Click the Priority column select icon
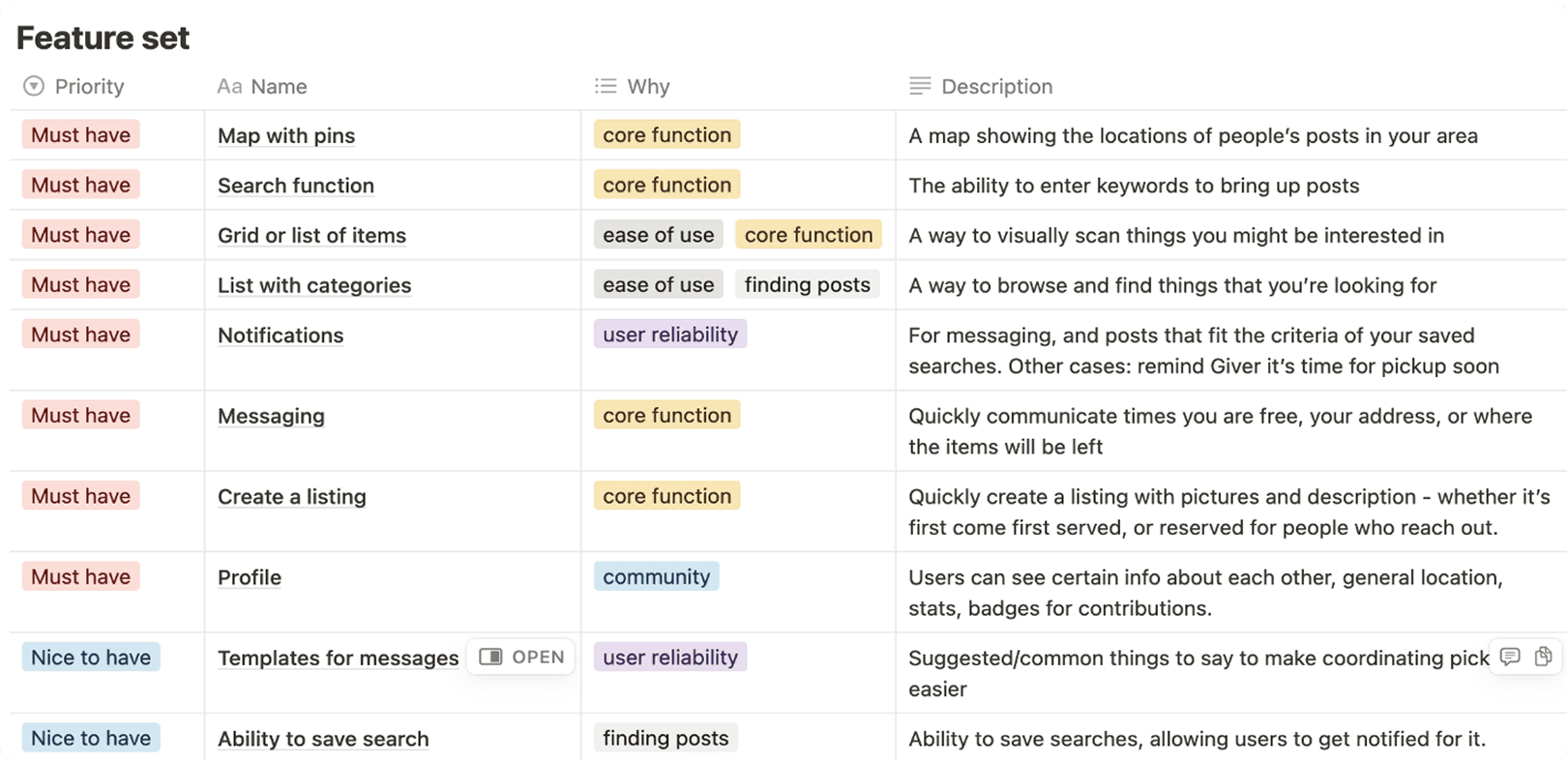Image resolution: width=1568 pixels, height=760 pixels. click(34, 86)
